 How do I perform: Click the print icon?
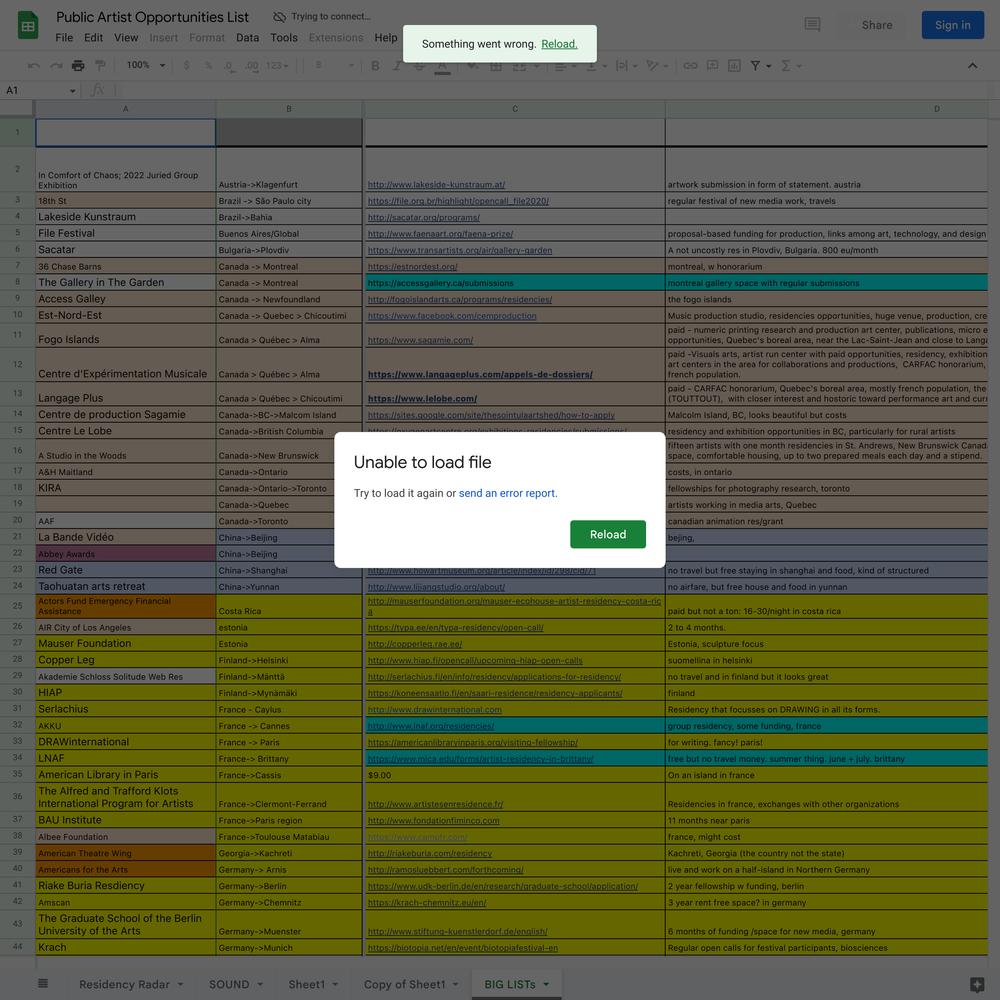click(78, 65)
